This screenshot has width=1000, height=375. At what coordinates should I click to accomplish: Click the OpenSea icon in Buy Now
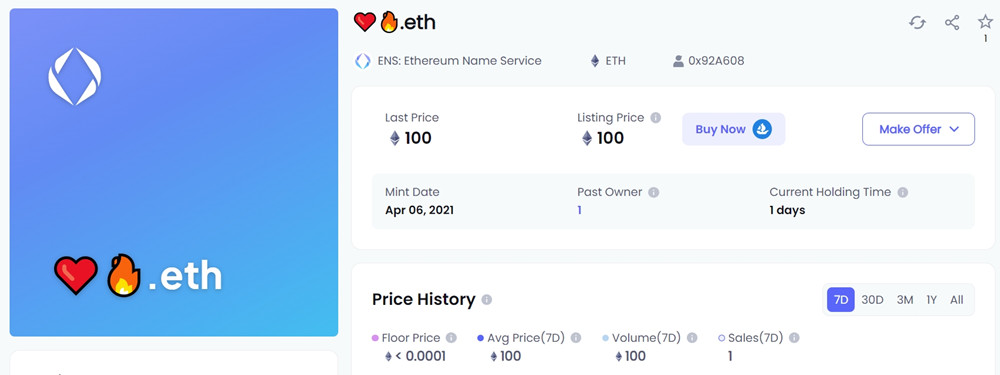[x=762, y=129]
